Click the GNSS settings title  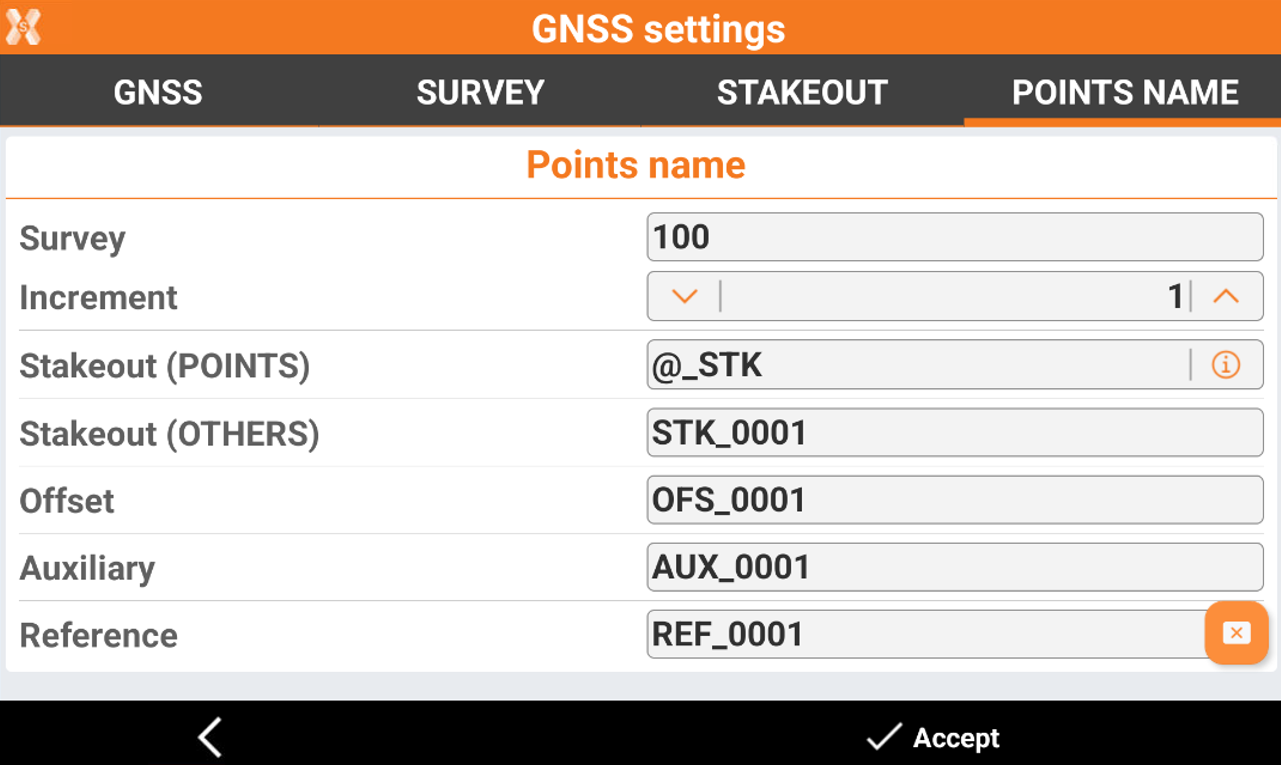pyautogui.click(x=658, y=28)
